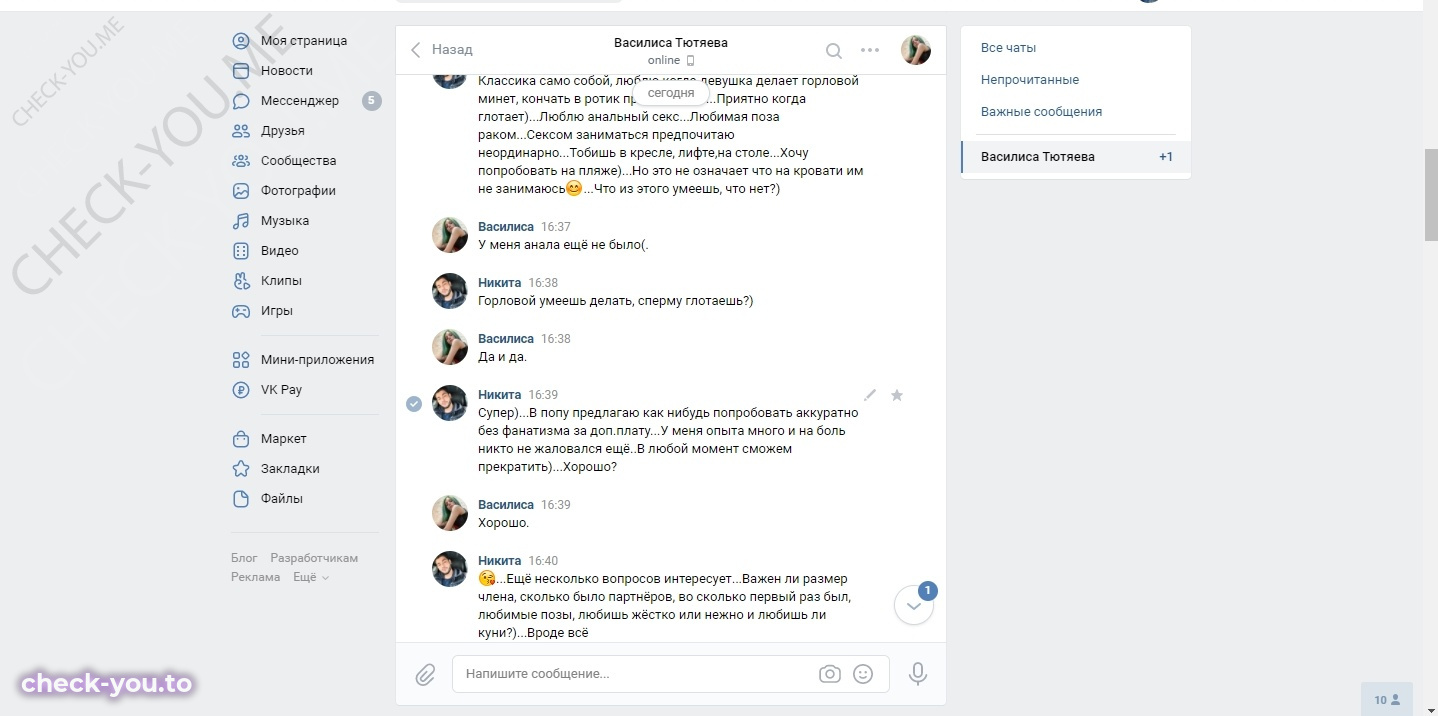Search within the conversation using magnifier icon

click(x=833, y=51)
